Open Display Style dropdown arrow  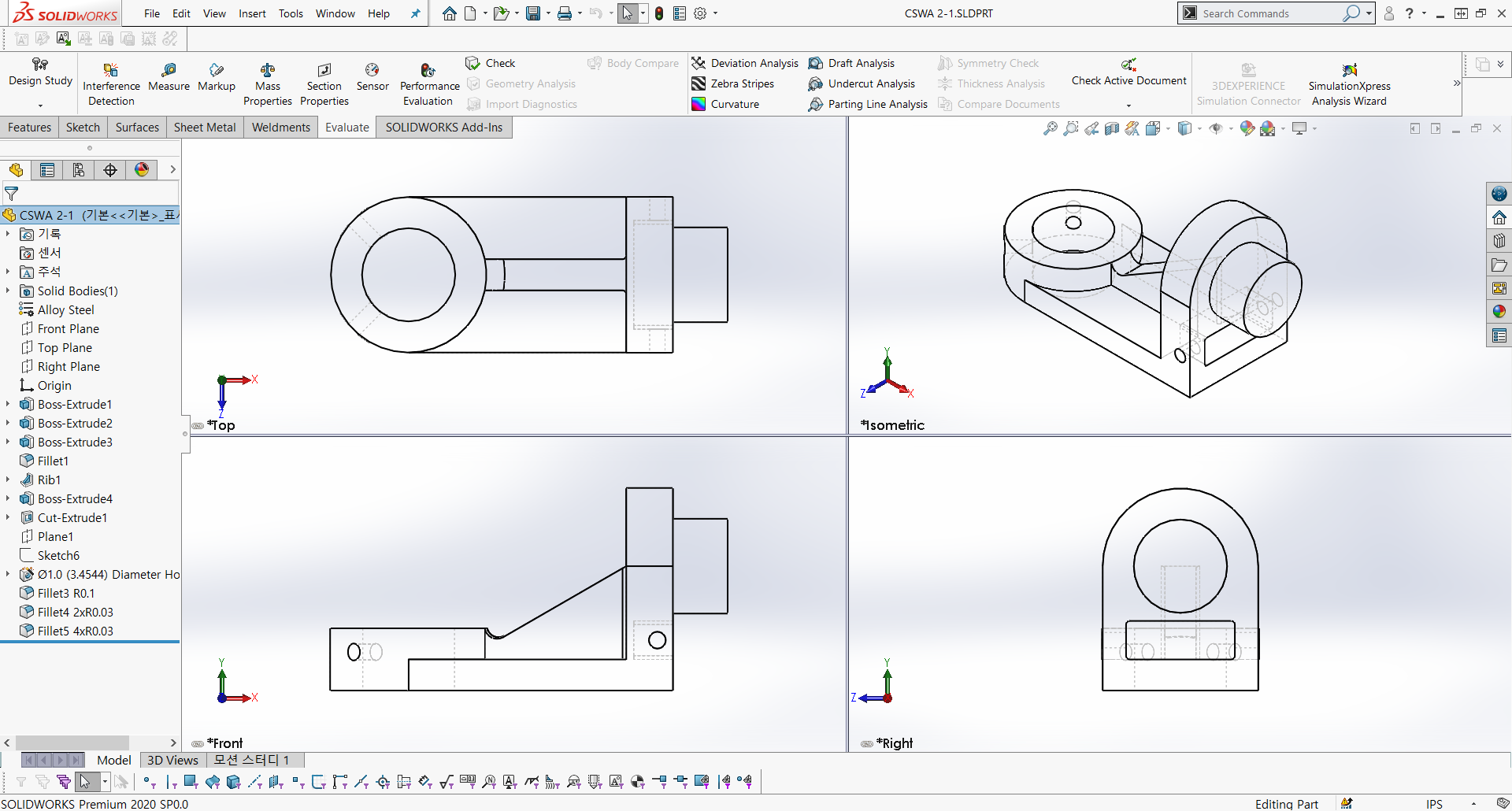(1199, 128)
